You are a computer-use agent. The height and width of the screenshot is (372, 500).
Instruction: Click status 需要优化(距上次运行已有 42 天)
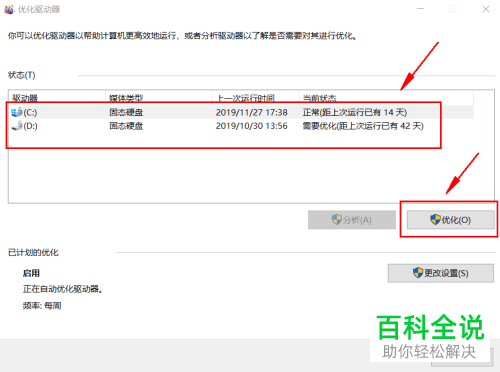pos(363,126)
